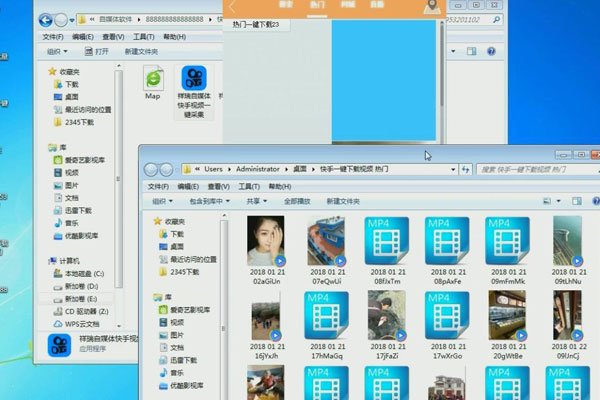Screen dimensions: 600x400
Task: Open 迅雷下载 in the 自媒体软件 window sidebar
Action: click(x=73, y=211)
